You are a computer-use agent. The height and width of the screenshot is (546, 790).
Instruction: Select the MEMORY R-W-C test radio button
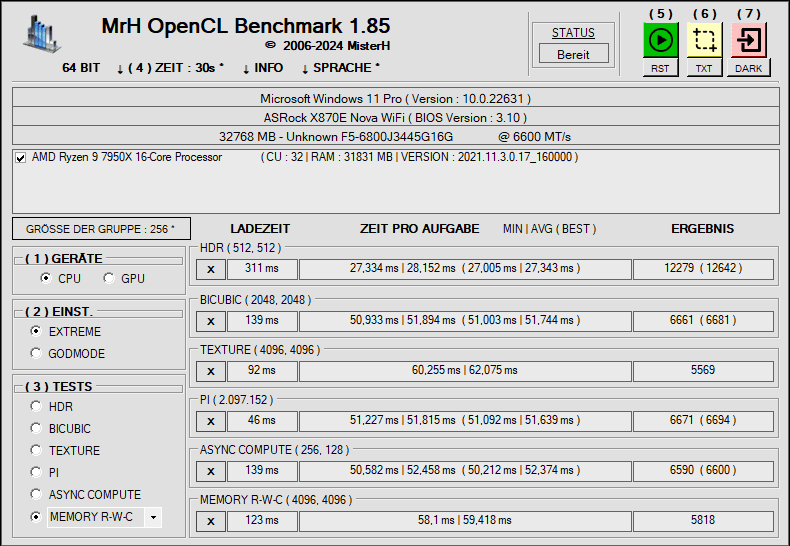pos(35,517)
